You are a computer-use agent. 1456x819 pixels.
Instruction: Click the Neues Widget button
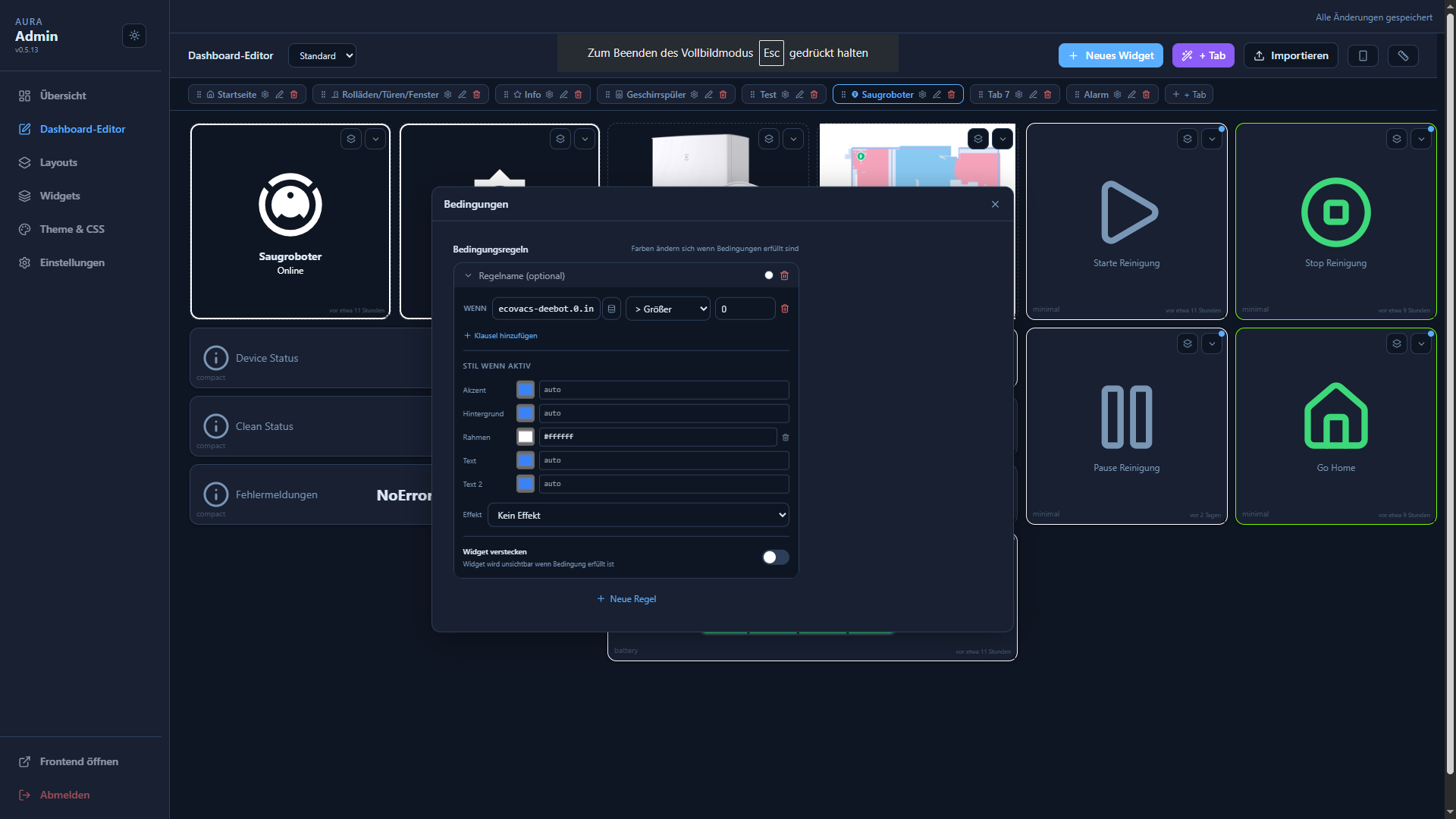click(x=1109, y=55)
